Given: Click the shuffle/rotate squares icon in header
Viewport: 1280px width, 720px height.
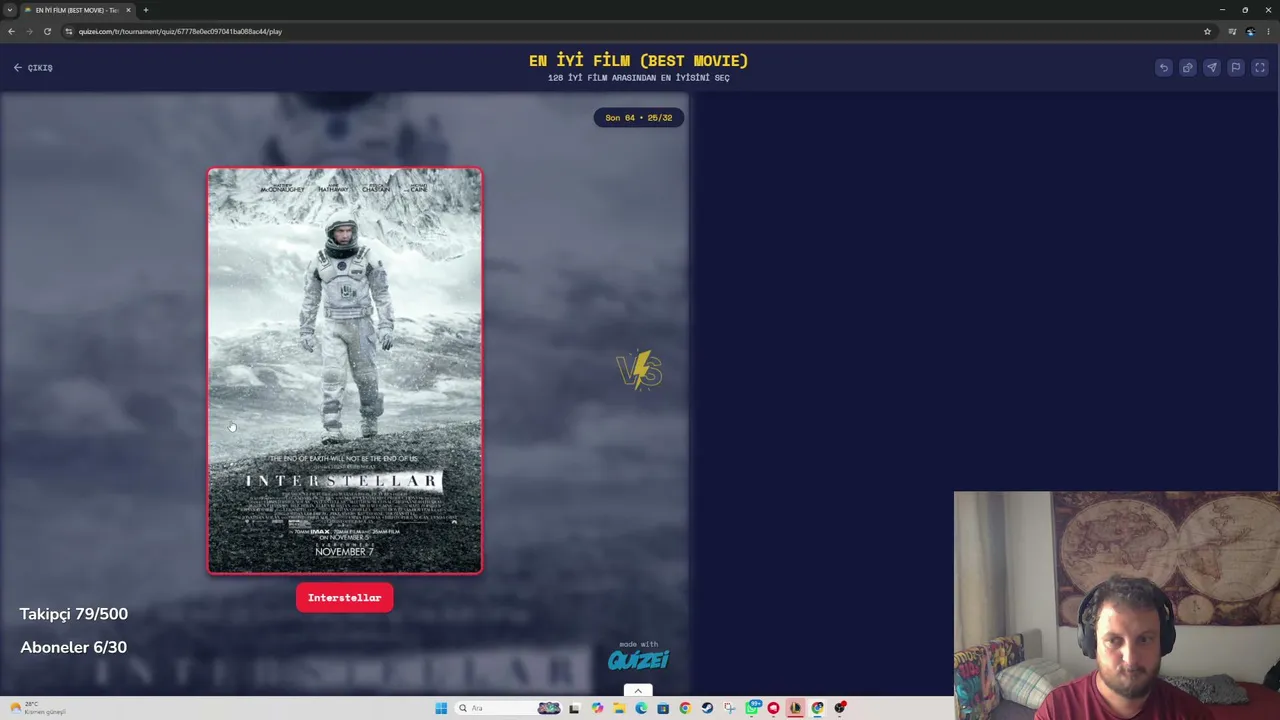Looking at the screenshot, I should point(1187,68).
